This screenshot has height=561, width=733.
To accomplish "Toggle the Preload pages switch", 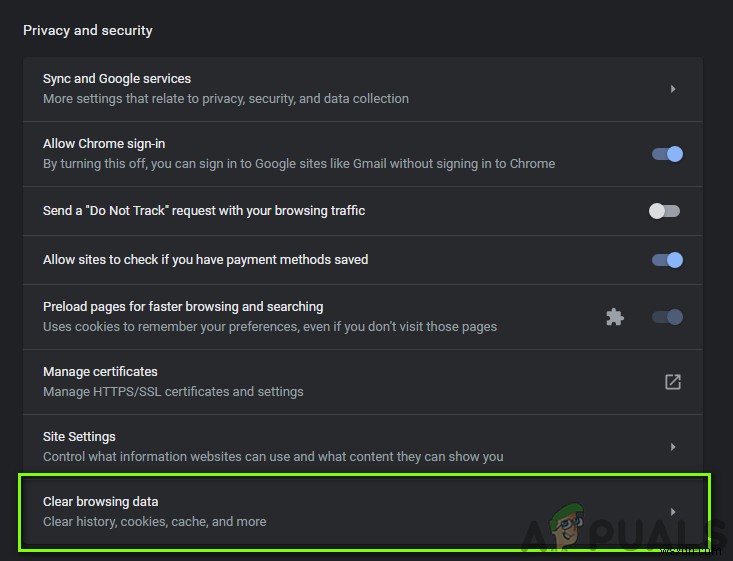I will 667,317.
